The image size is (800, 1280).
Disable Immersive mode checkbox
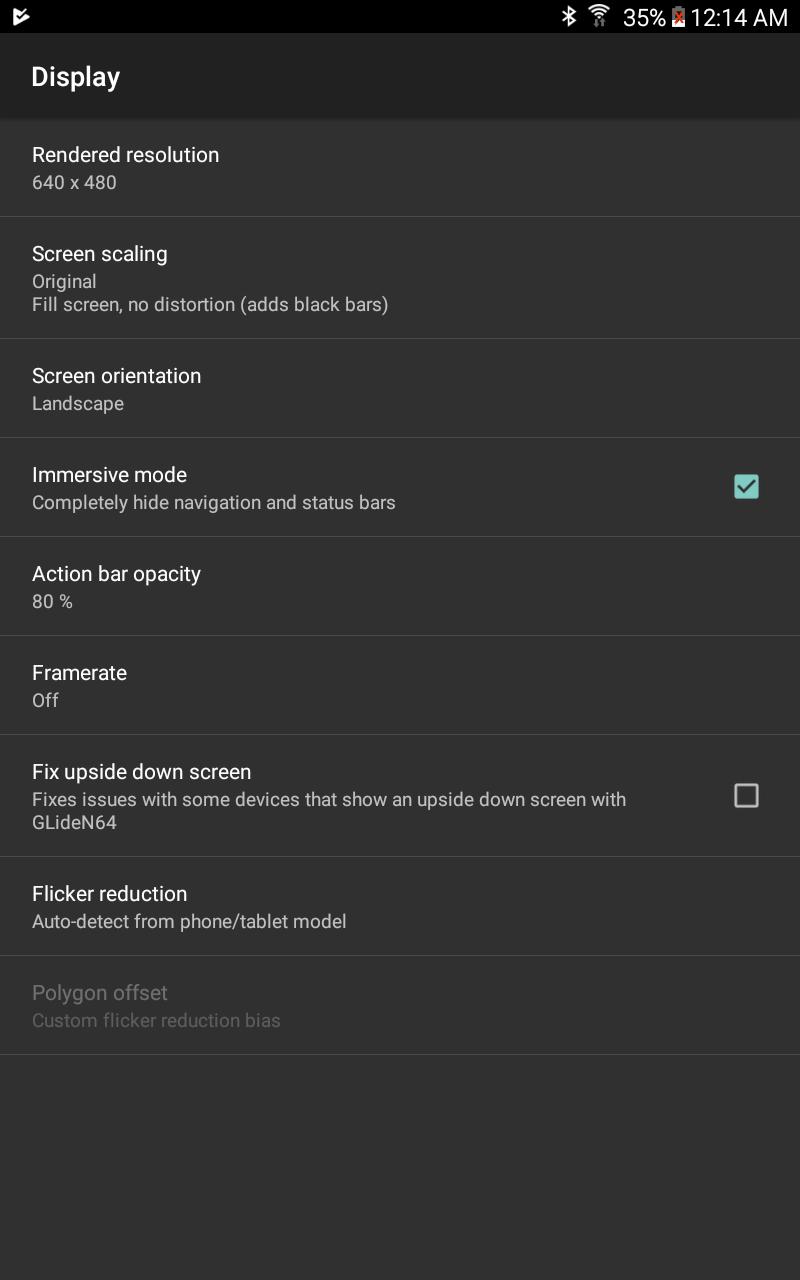[x=746, y=487]
